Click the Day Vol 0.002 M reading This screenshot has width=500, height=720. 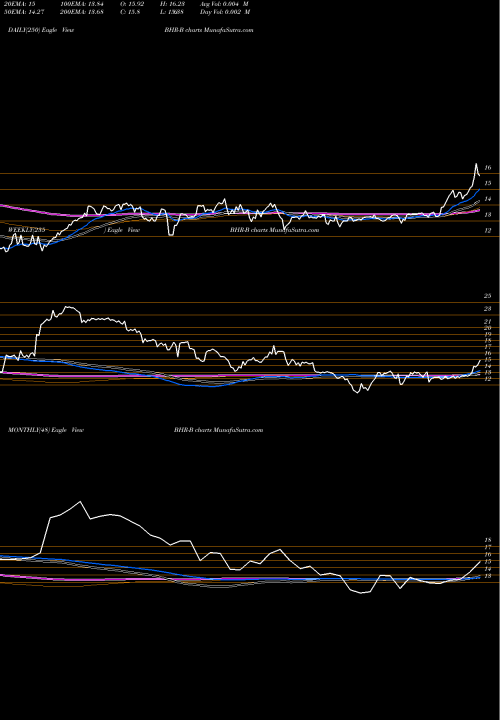tap(225, 12)
